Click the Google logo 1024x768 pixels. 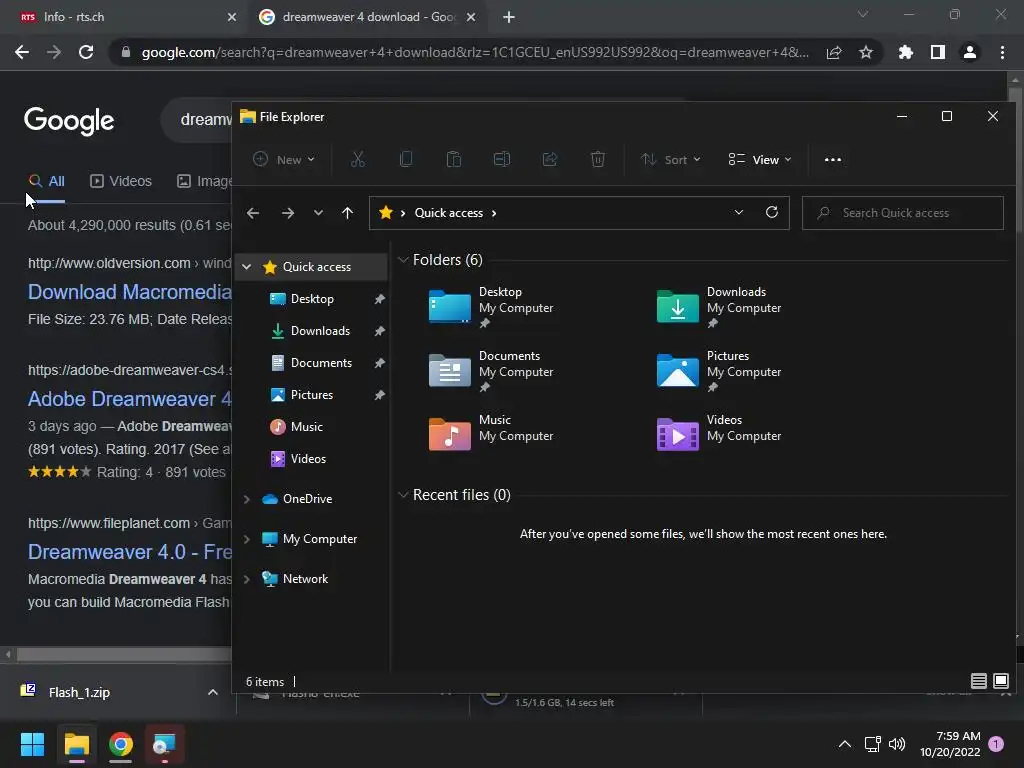click(69, 120)
